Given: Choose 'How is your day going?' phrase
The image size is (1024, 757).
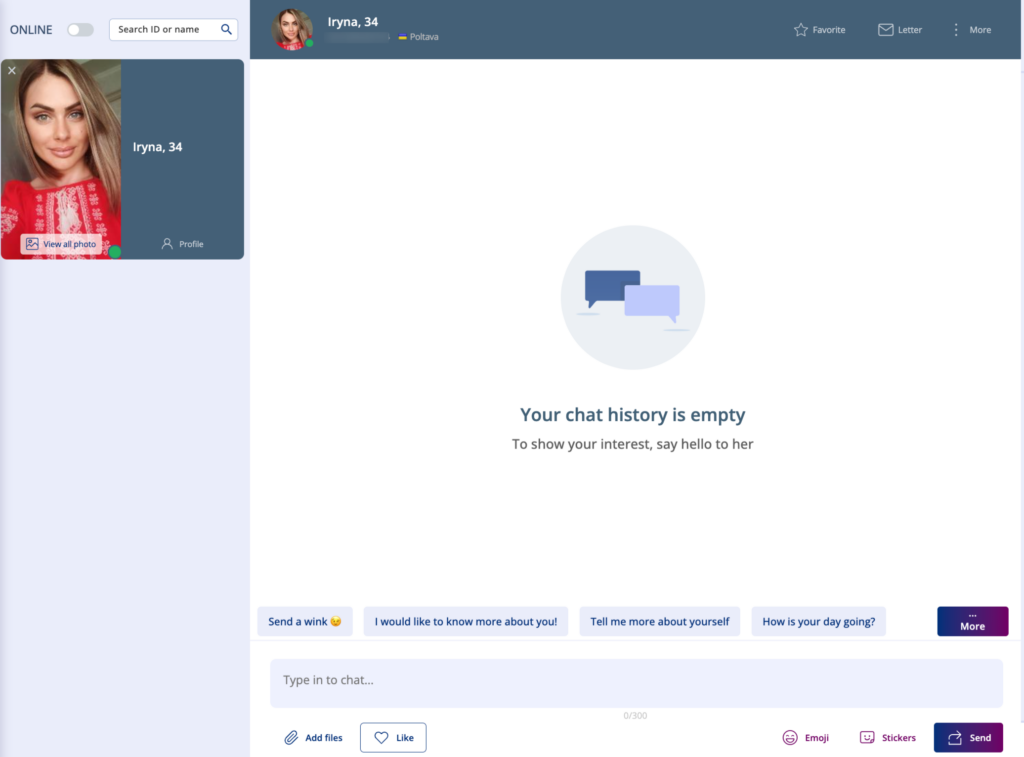Looking at the screenshot, I should (x=818, y=621).
